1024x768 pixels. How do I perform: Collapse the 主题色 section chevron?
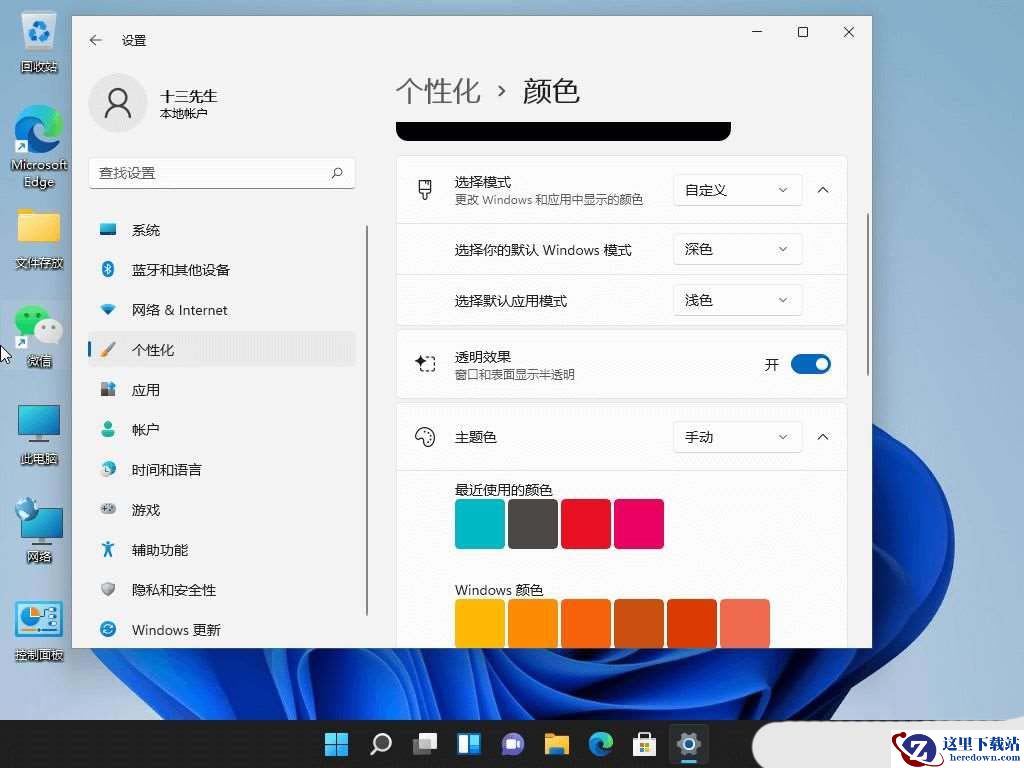823,437
